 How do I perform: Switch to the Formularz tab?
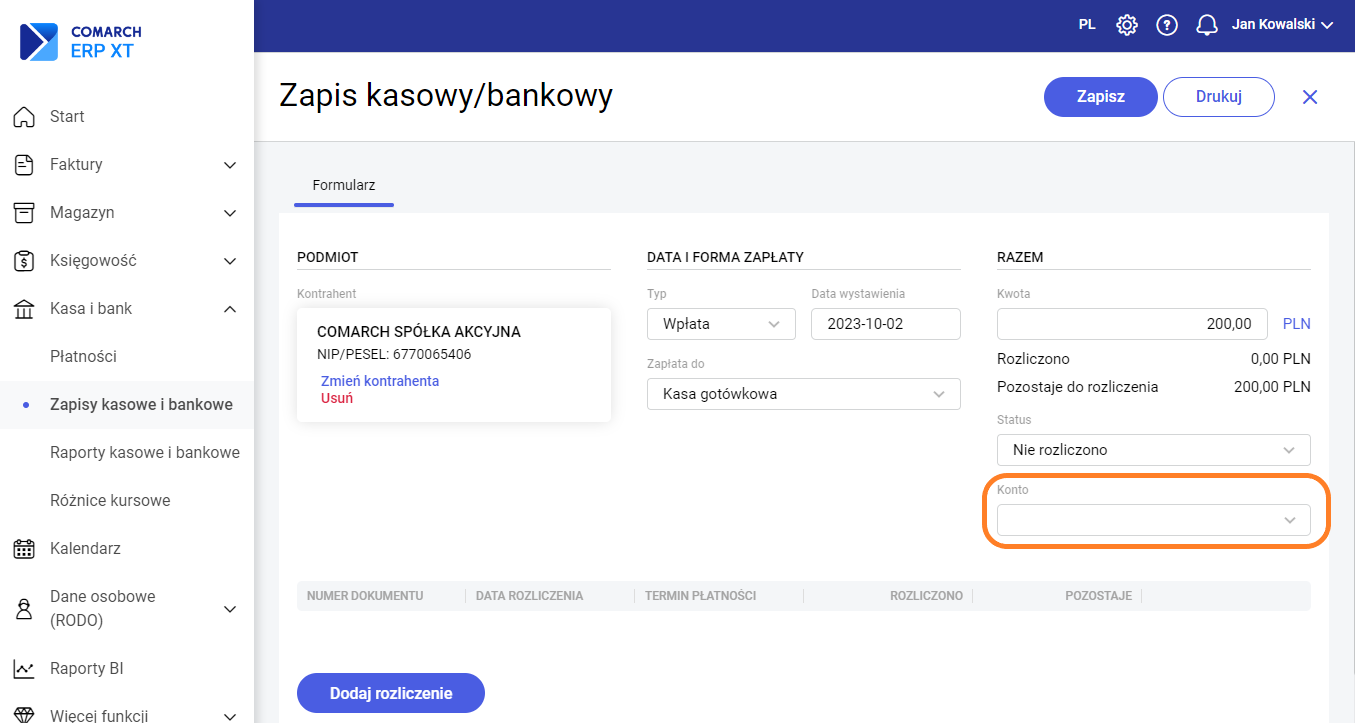click(x=343, y=185)
